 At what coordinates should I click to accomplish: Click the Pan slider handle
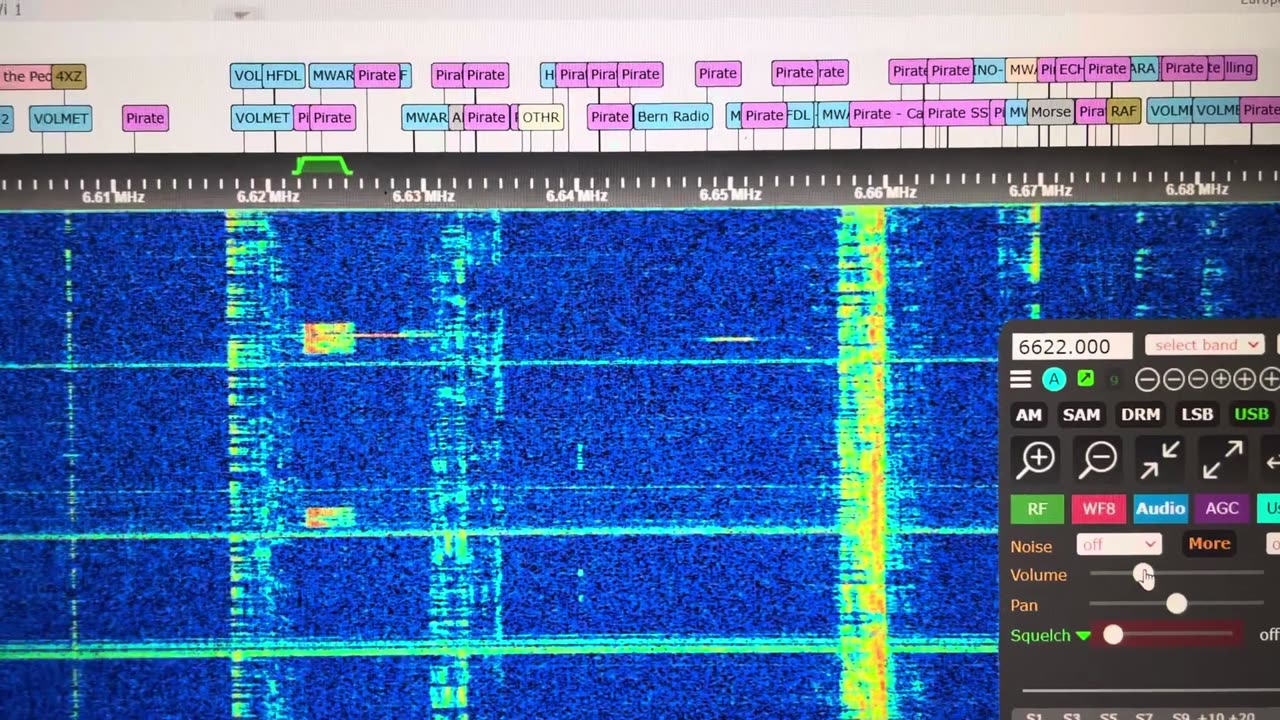coord(1176,604)
